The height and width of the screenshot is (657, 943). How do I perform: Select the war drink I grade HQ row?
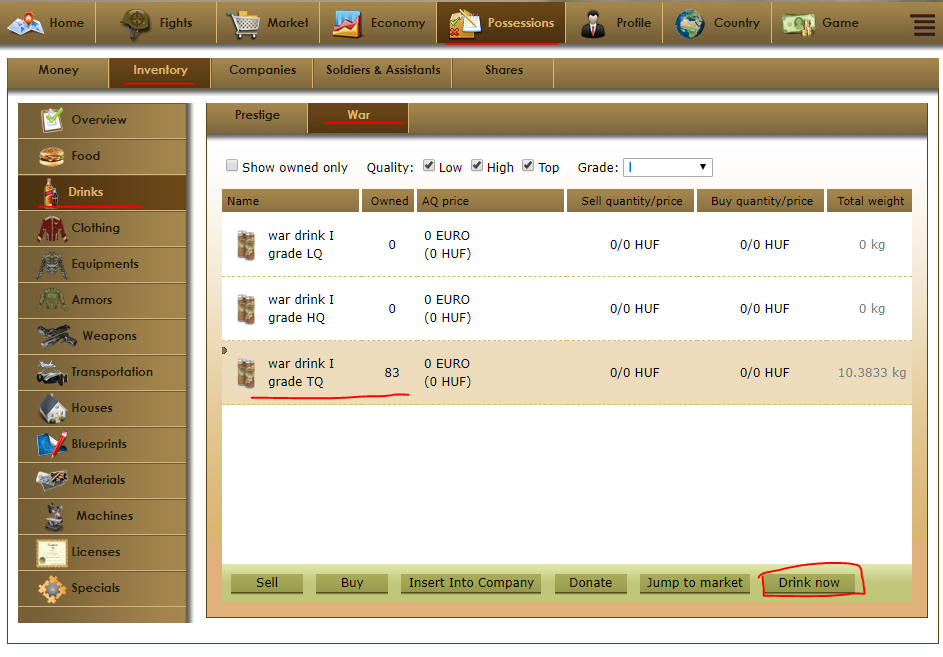coord(567,309)
